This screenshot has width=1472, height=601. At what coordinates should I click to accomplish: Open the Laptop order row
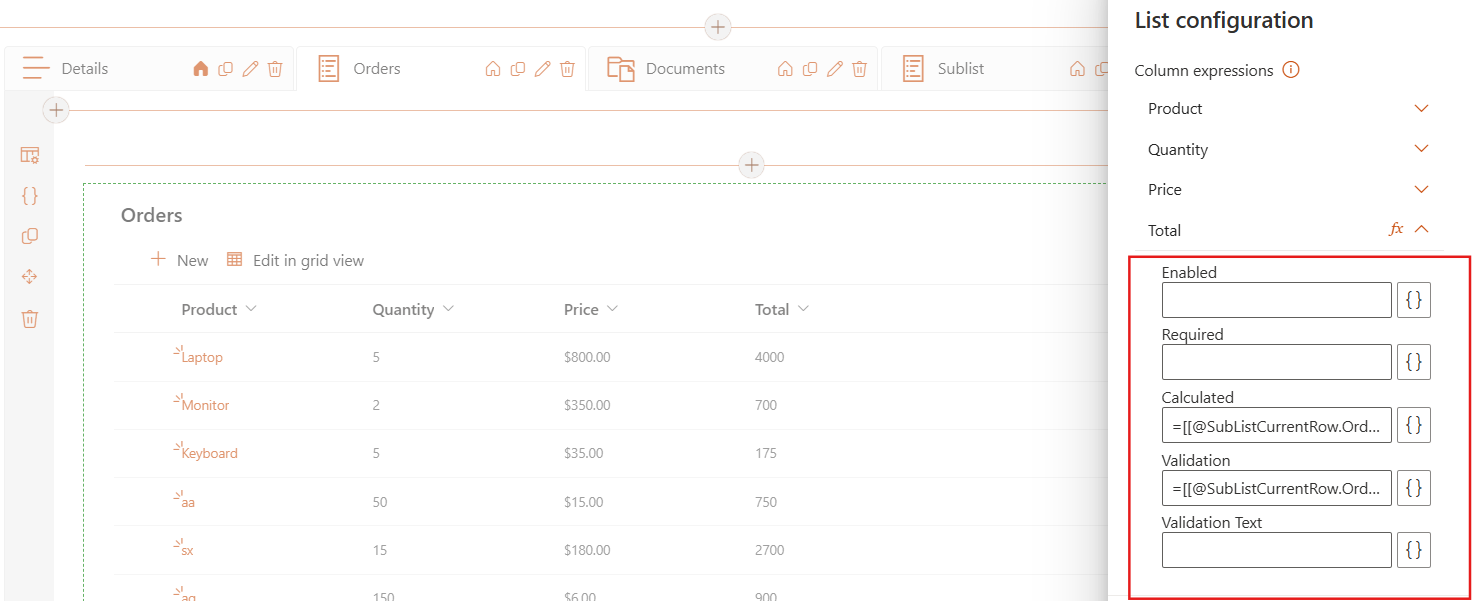pyautogui.click(x=202, y=357)
